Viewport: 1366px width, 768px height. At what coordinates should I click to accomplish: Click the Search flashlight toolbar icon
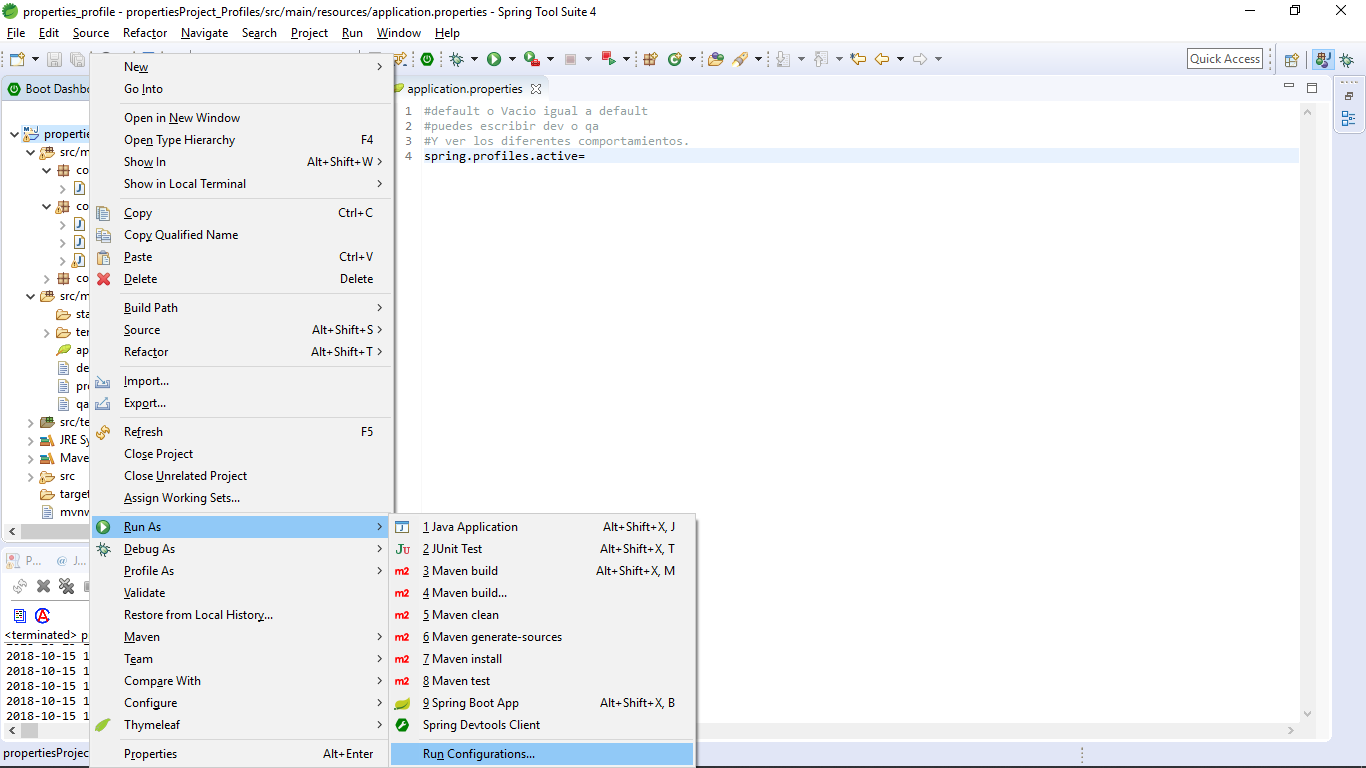(x=740, y=59)
